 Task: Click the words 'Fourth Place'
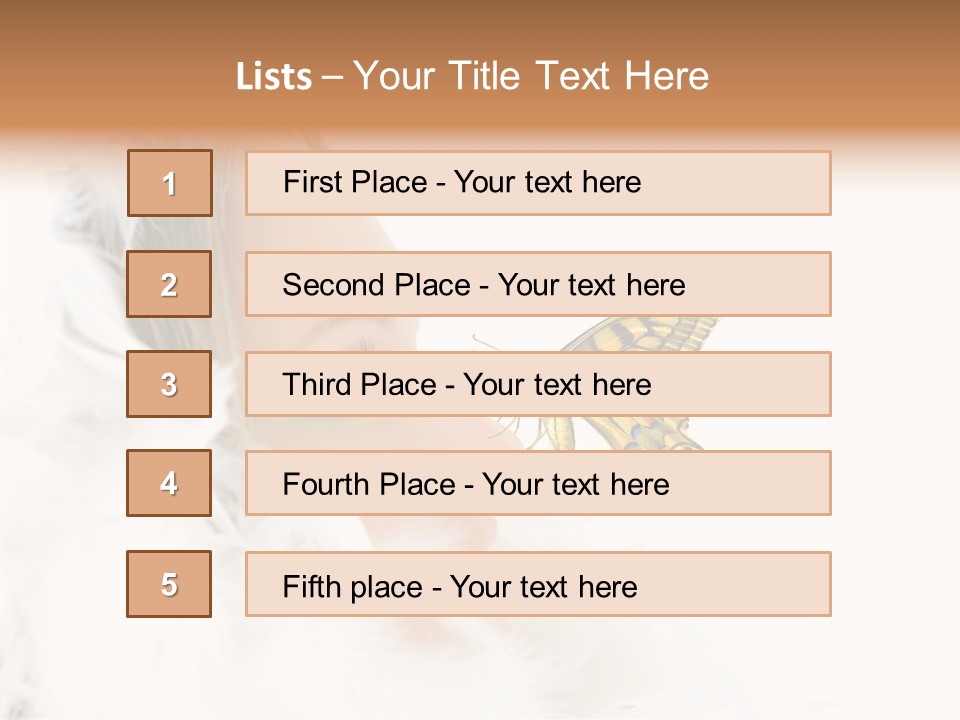(369, 484)
